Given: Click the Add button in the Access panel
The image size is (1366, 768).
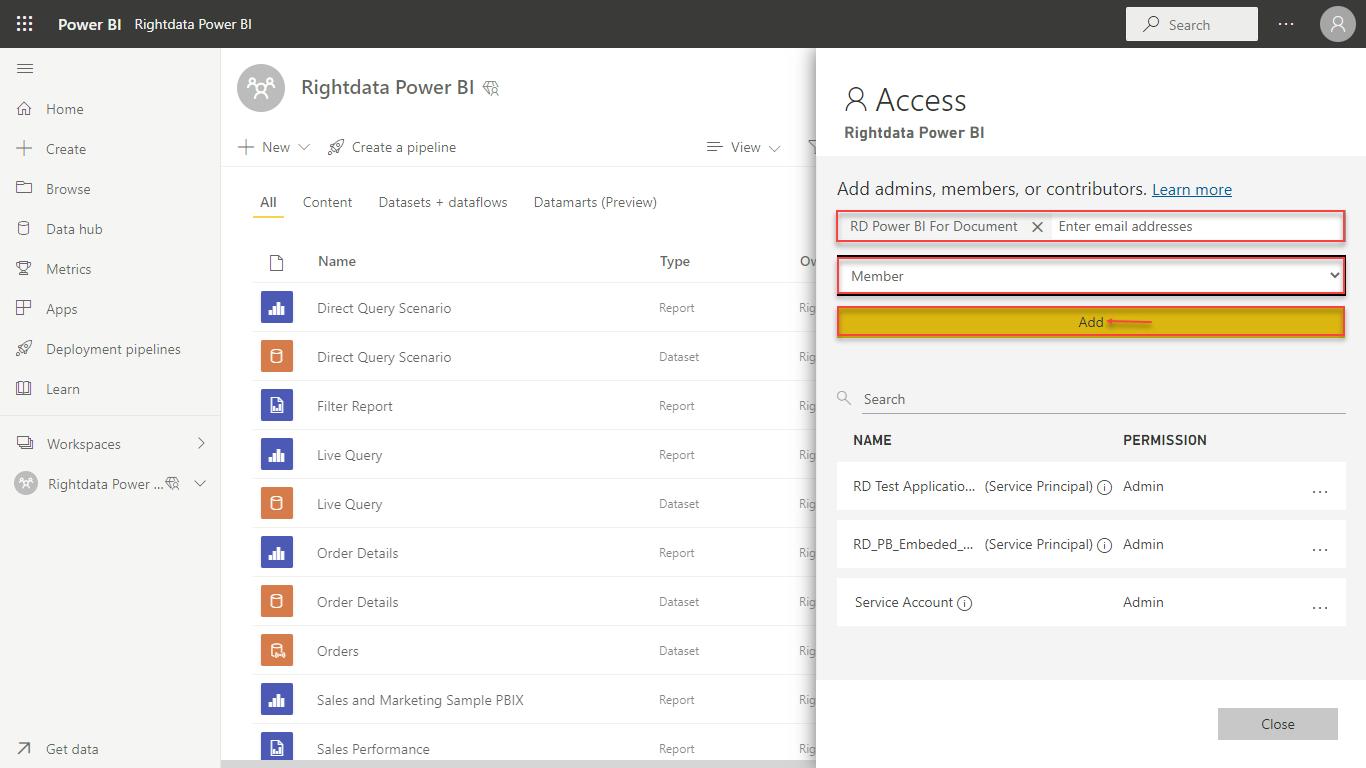Looking at the screenshot, I should coord(1090,322).
